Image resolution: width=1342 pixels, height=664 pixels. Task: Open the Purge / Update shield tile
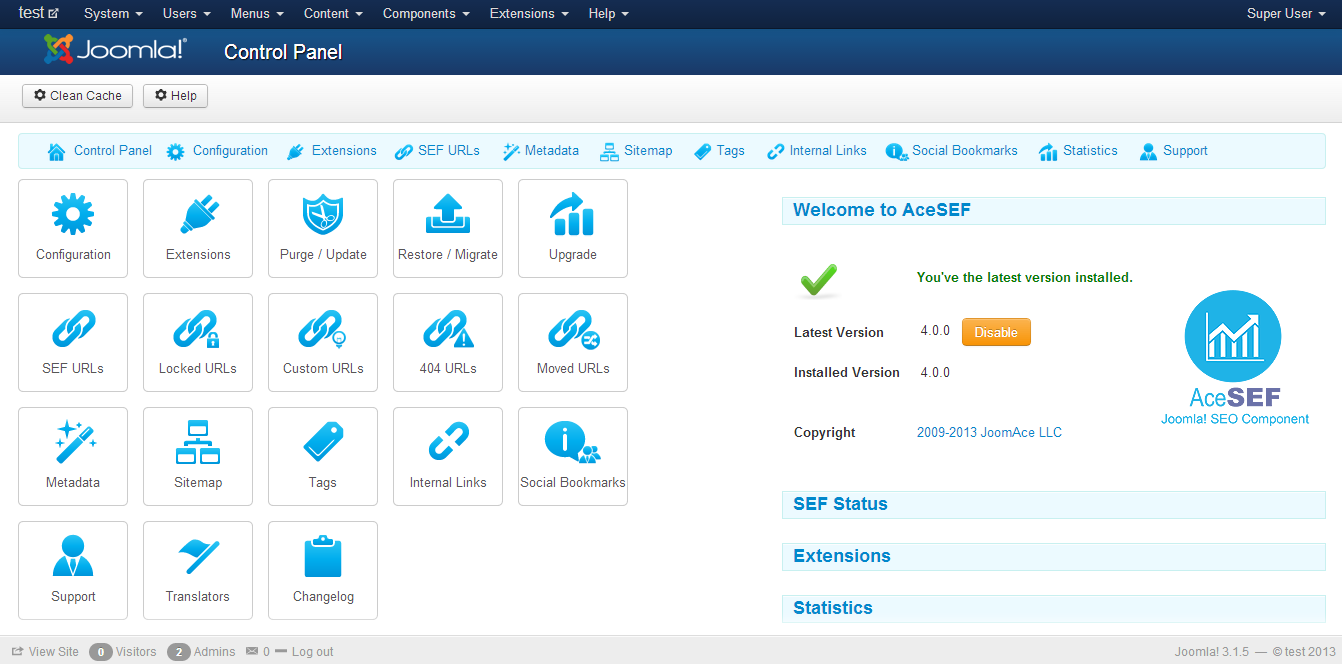(x=323, y=228)
